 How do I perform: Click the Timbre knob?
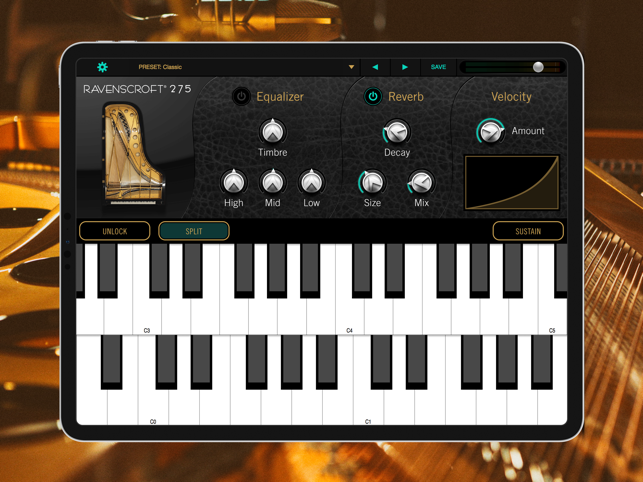(x=272, y=131)
